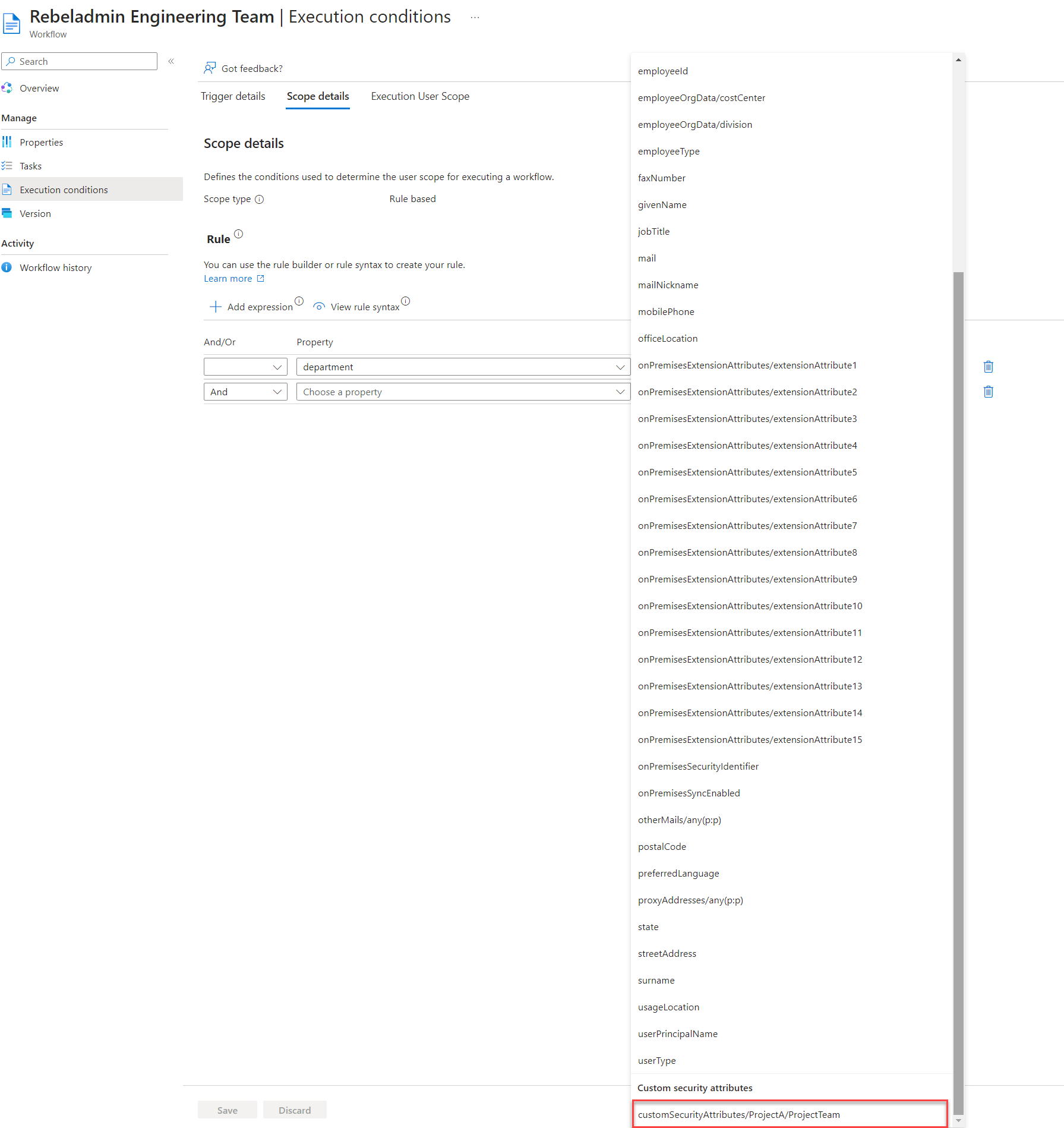Click the Overview icon in sidebar
Viewport: 1064px width, 1128px height.
point(7,88)
